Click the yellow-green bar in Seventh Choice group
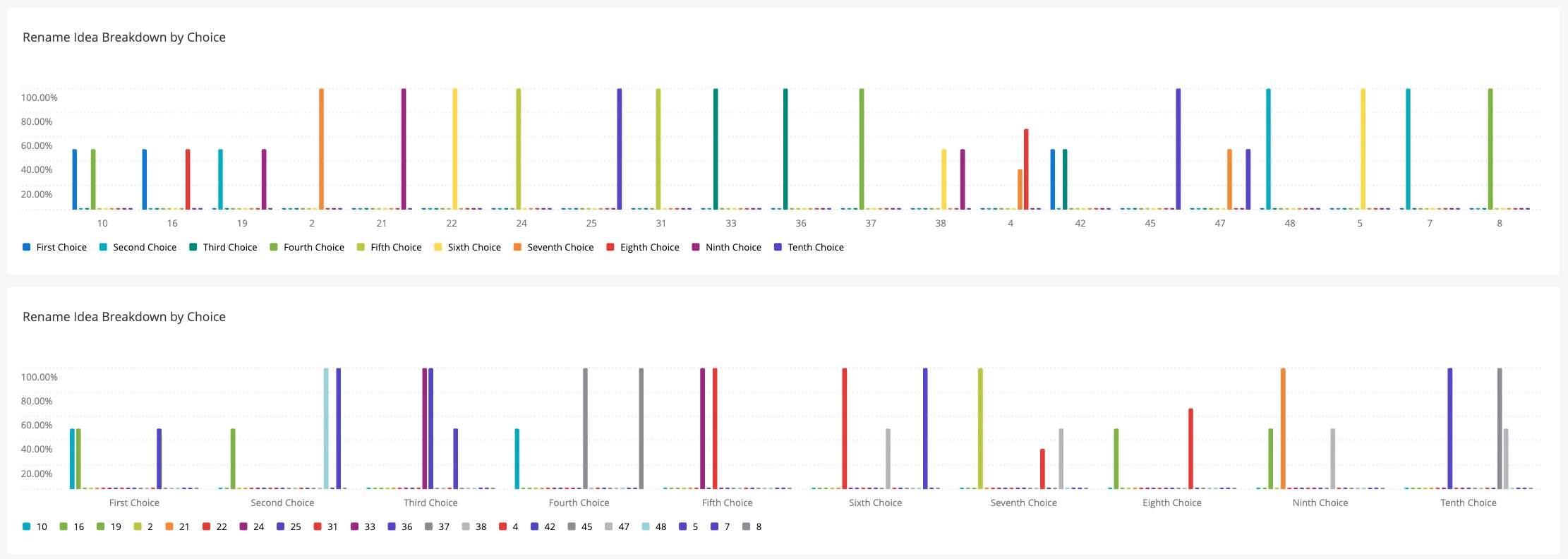This screenshot has height=559, width=1568. point(980,428)
